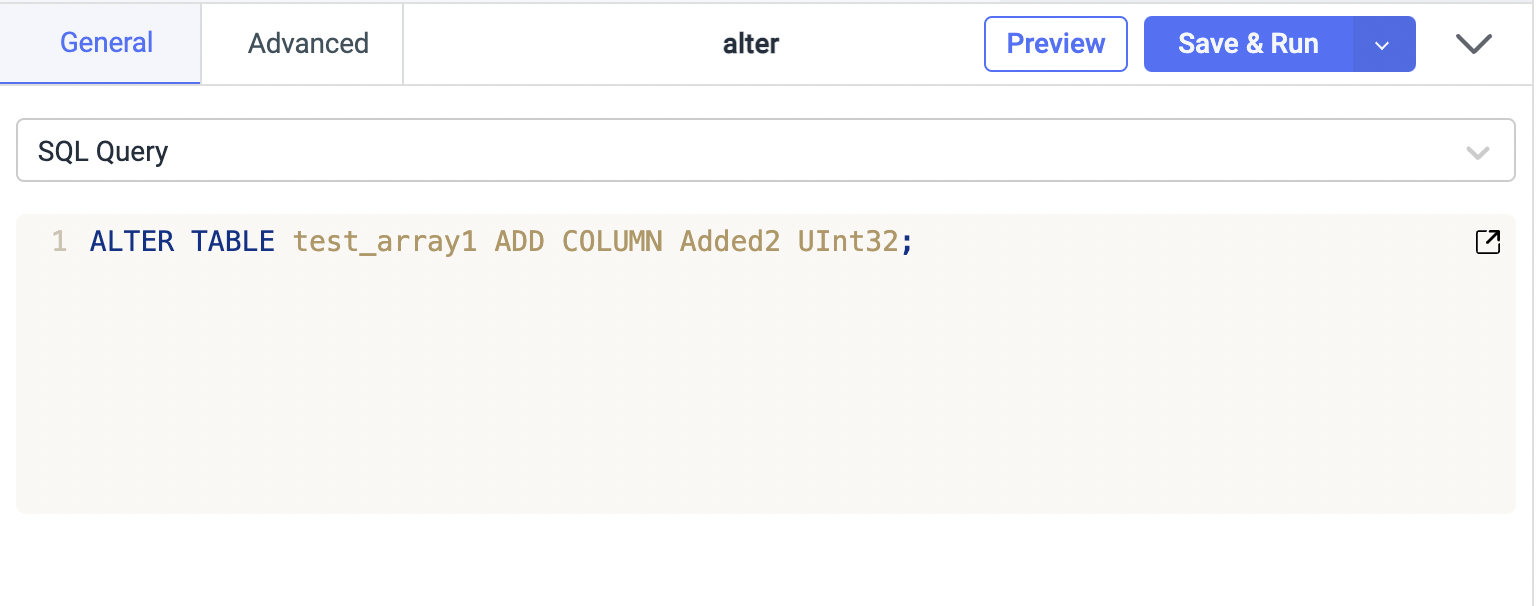
Task: Collapse the query panel with top-right chevron
Action: tap(1473, 44)
